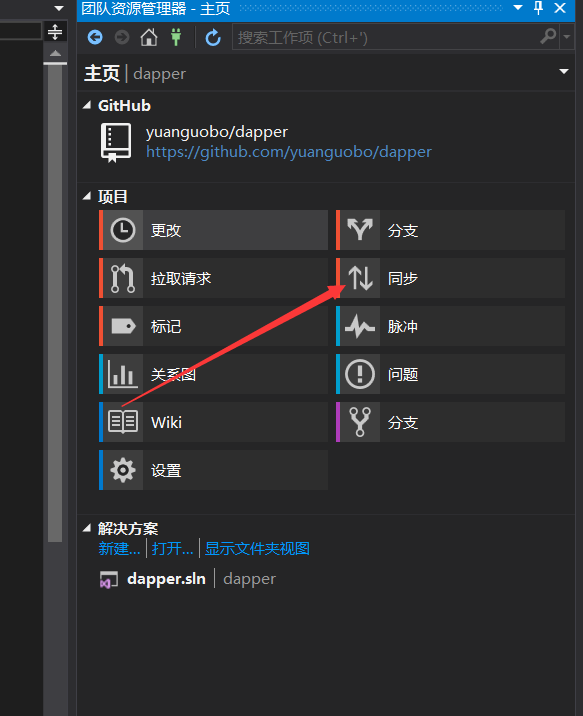Image resolution: width=583 pixels, height=716 pixels.
Task: Click the 问题 label
Action: 403,374
